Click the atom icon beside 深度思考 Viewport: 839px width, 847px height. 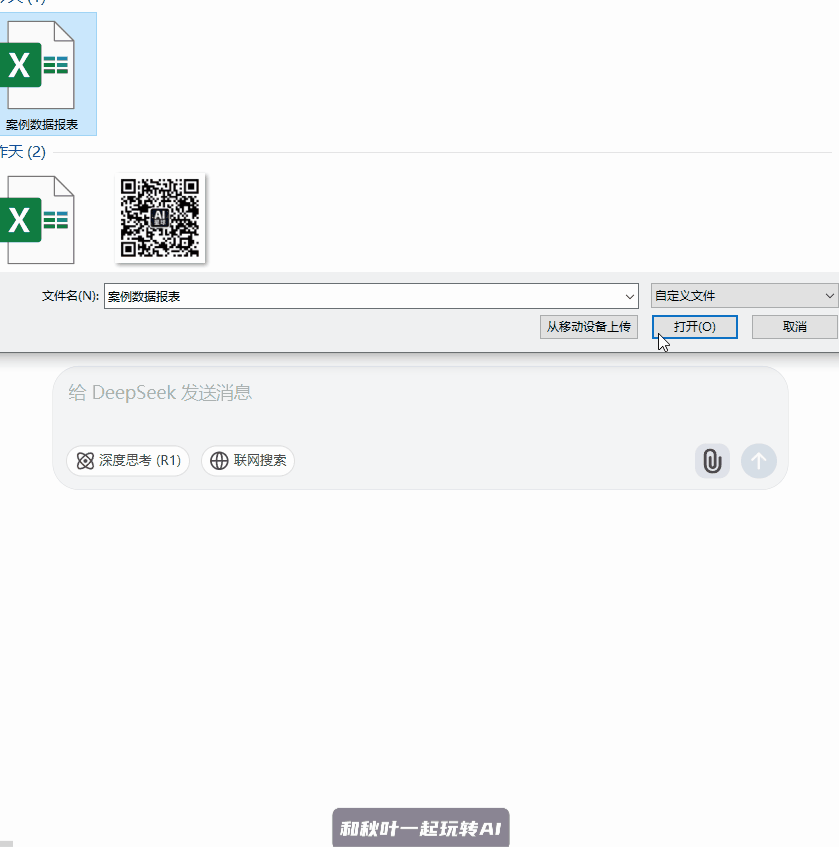pyautogui.click(x=85, y=461)
